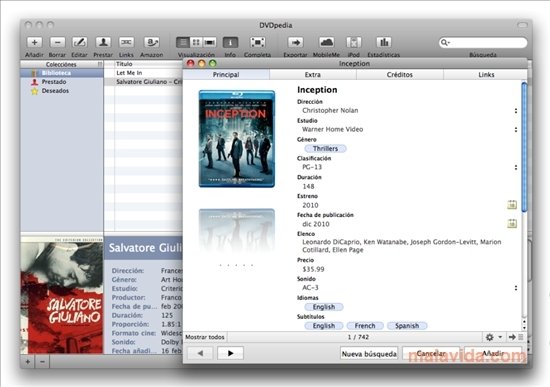Image resolution: width=550 pixels, height=387 pixels.
Task: Toggle the Info panel button
Action: pyautogui.click(x=230, y=42)
